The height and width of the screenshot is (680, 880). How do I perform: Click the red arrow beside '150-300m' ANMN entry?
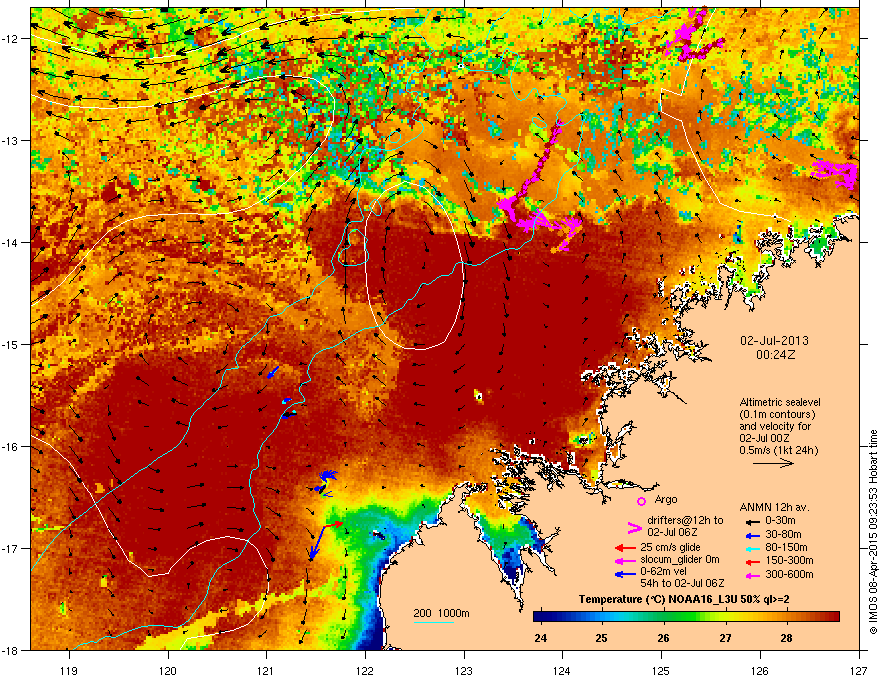click(753, 561)
